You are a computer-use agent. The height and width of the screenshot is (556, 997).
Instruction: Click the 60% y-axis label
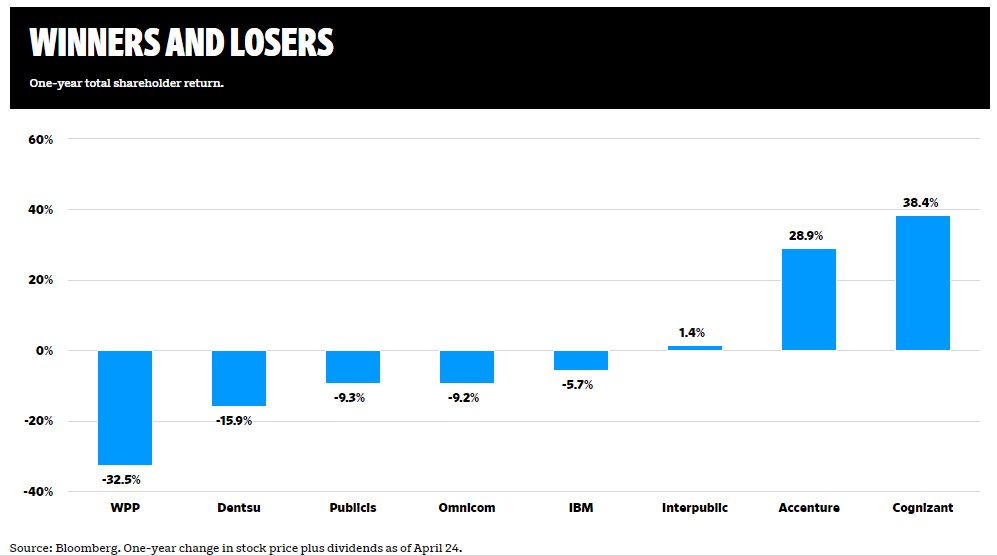(x=40, y=139)
